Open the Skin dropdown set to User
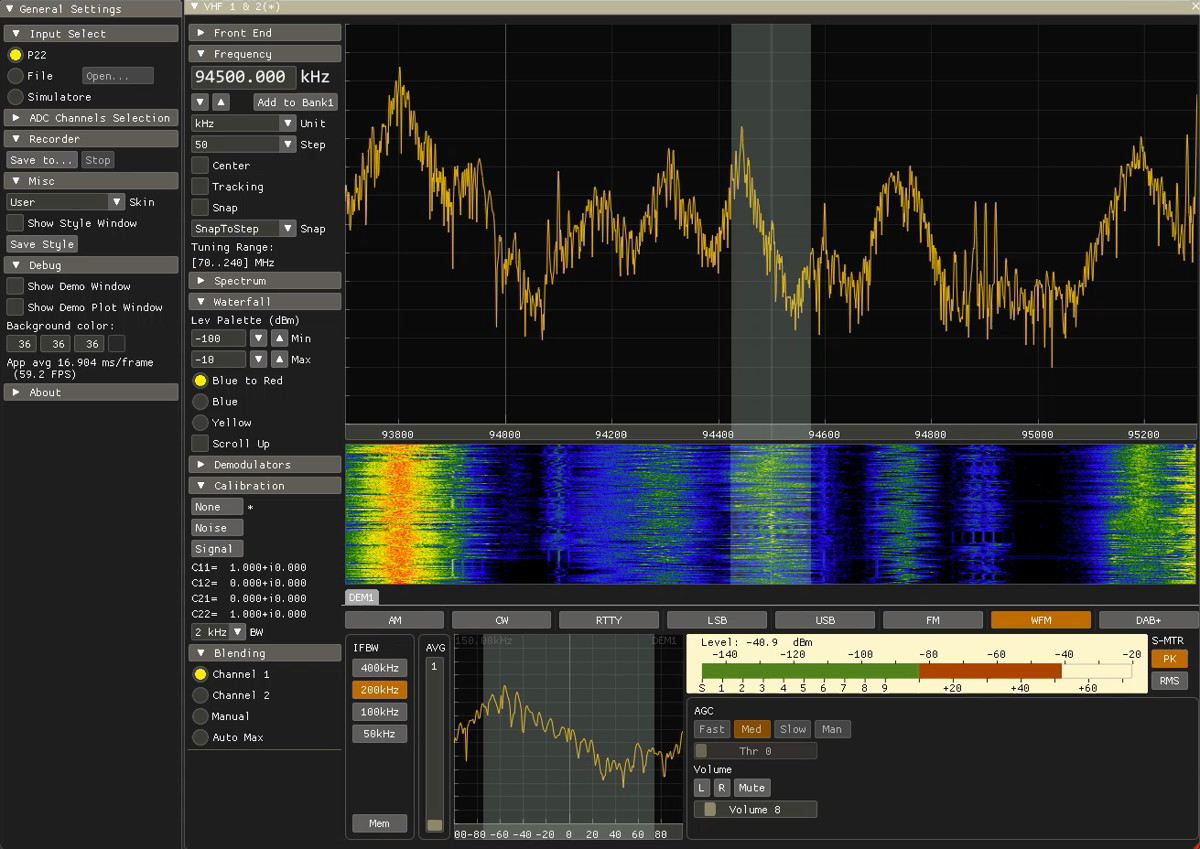This screenshot has width=1200, height=849. point(65,202)
